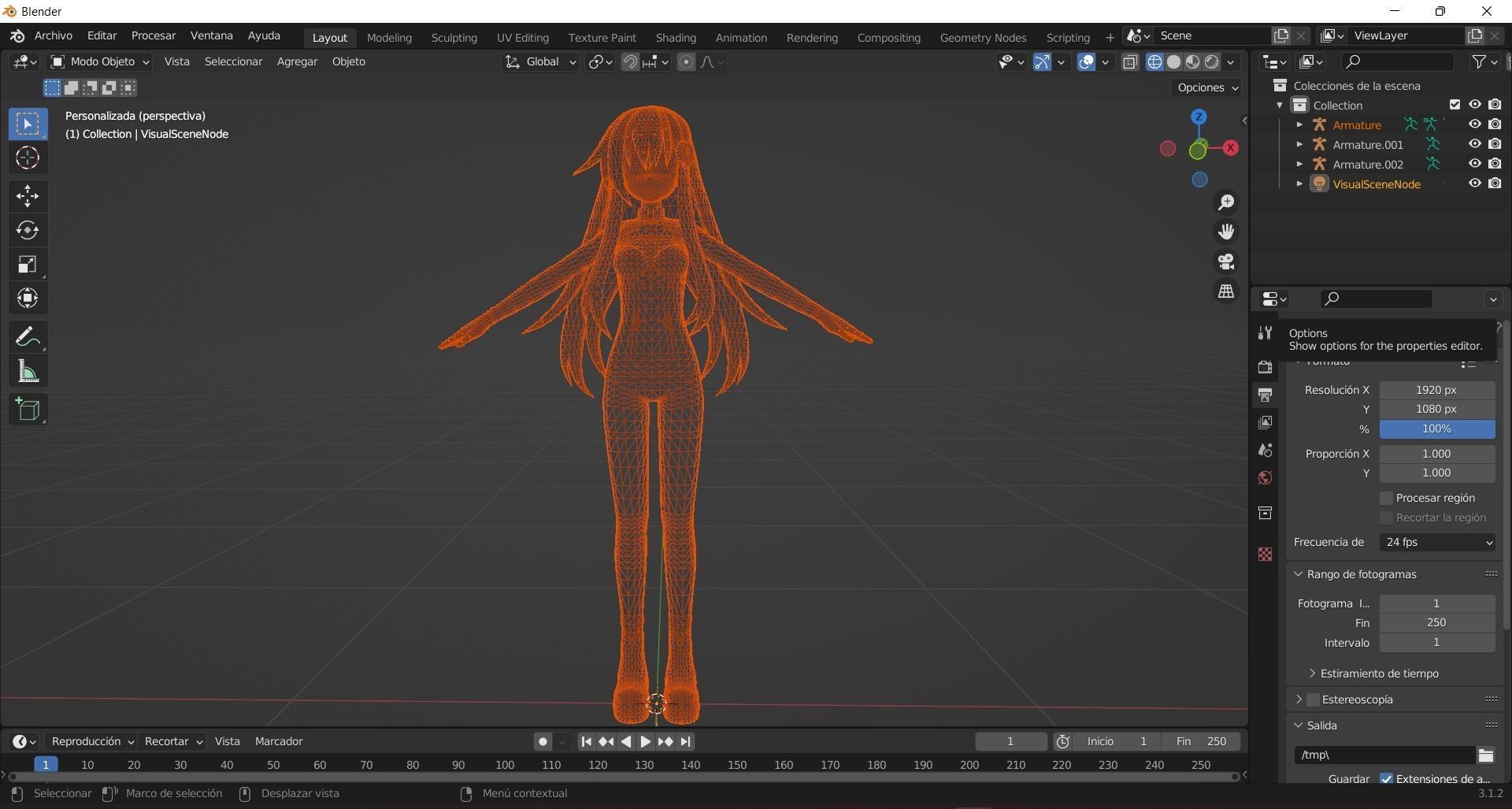Image resolution: width=1512 pixels, height=809 pixels.
Task: Switch to the Modeling workspace tab
Action: (x=389, y=37)
